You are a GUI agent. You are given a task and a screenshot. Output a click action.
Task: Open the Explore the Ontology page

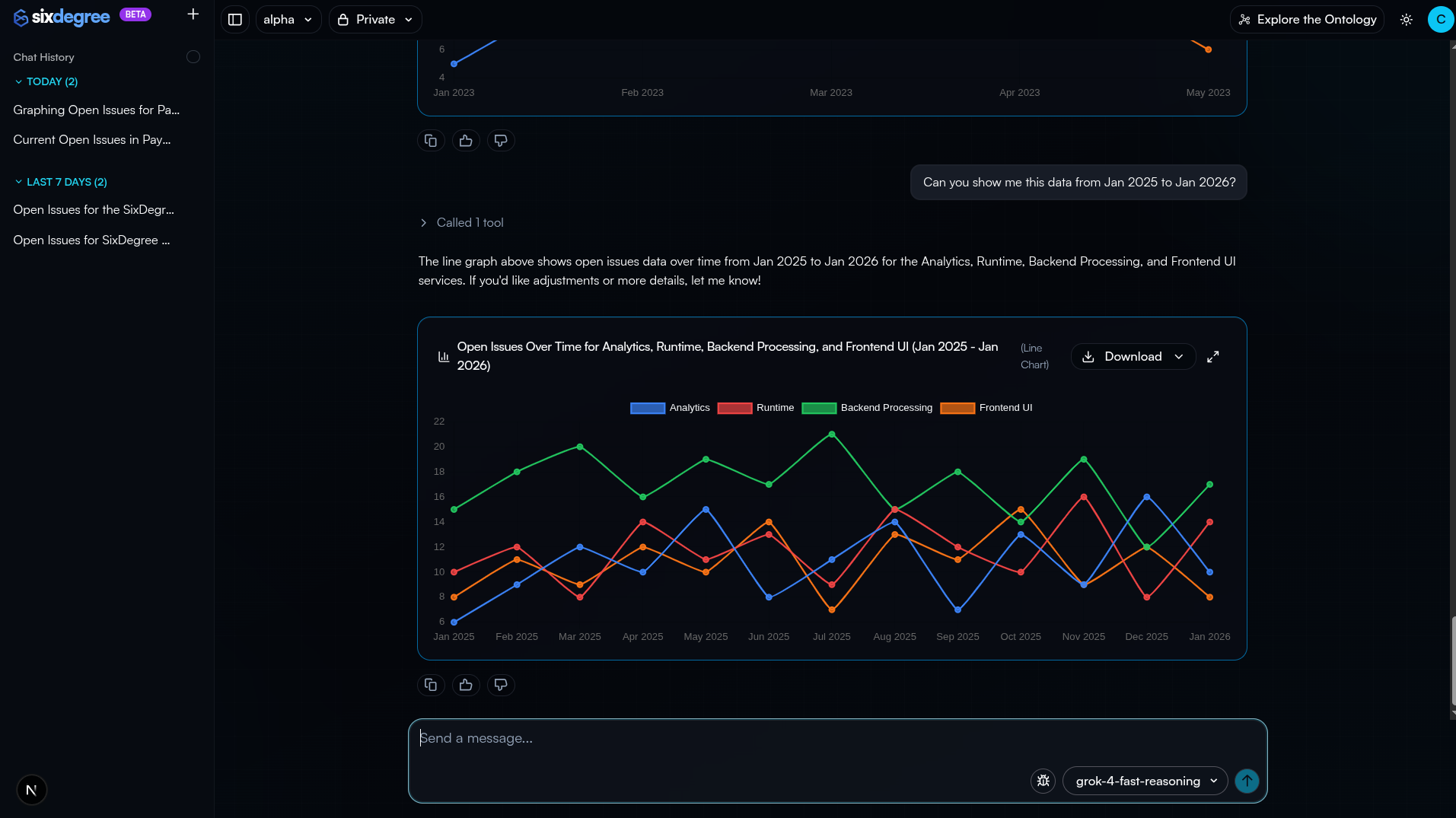[1306, 19]
